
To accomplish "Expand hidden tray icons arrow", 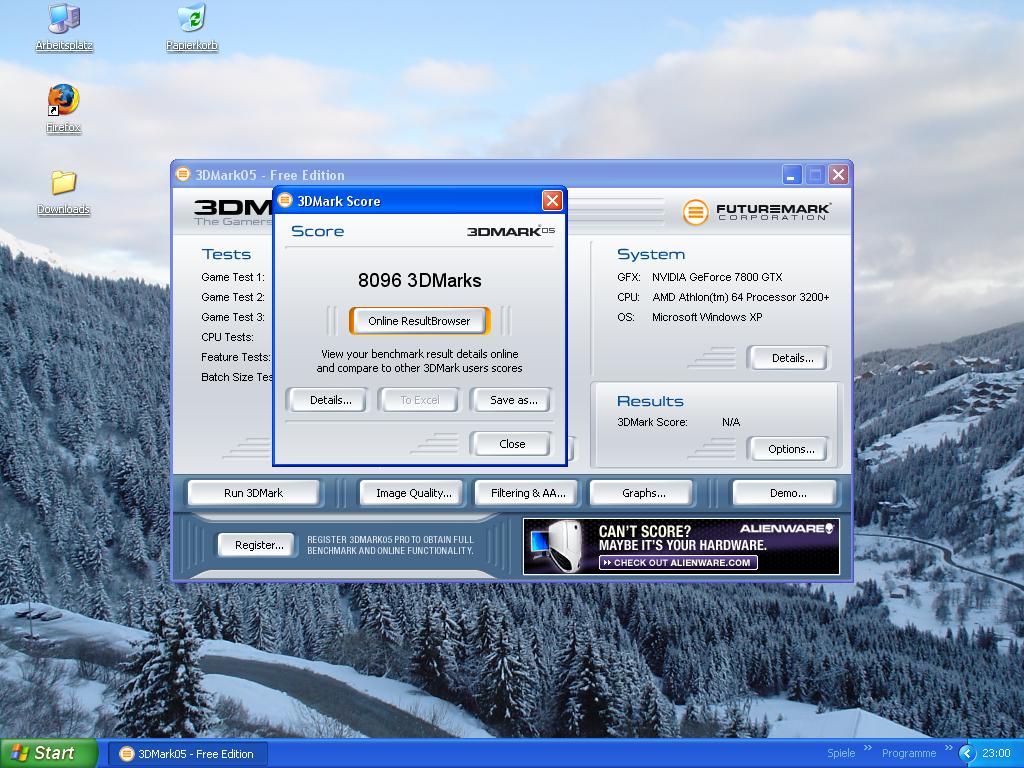I will click(x=967, y=754).
